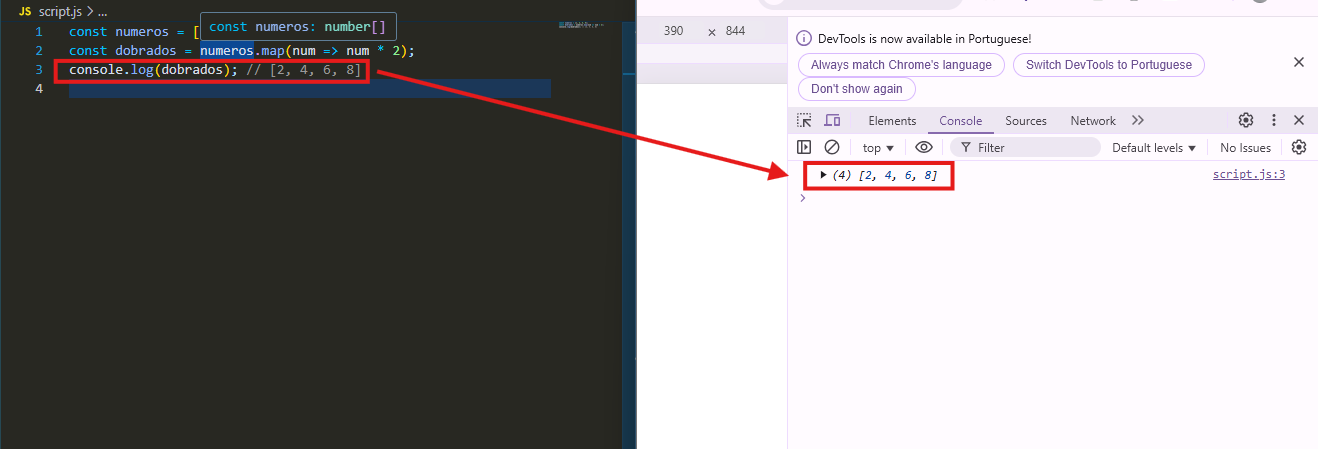
Task: Switch to the Elements tab
Action: [892, 120]
